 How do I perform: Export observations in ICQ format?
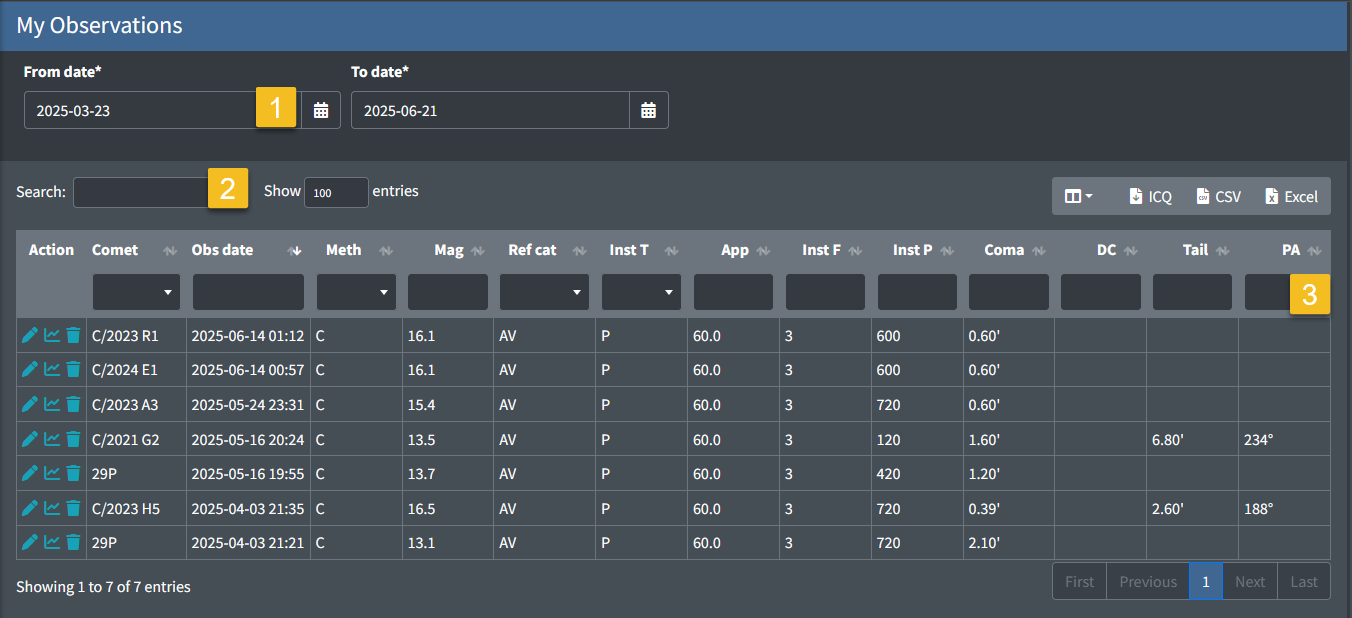1150,196
